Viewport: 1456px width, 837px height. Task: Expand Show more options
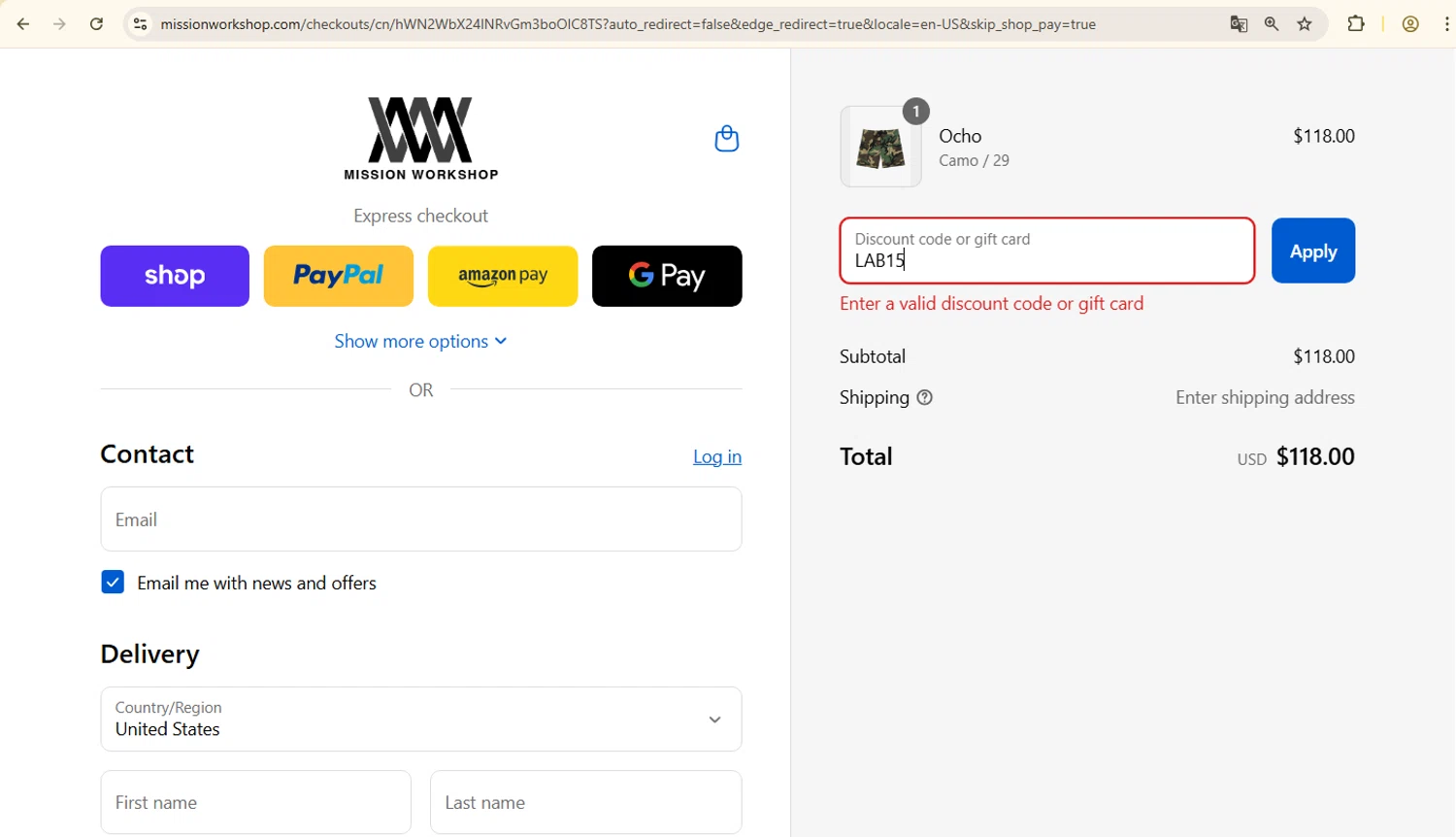click(421, 341)
